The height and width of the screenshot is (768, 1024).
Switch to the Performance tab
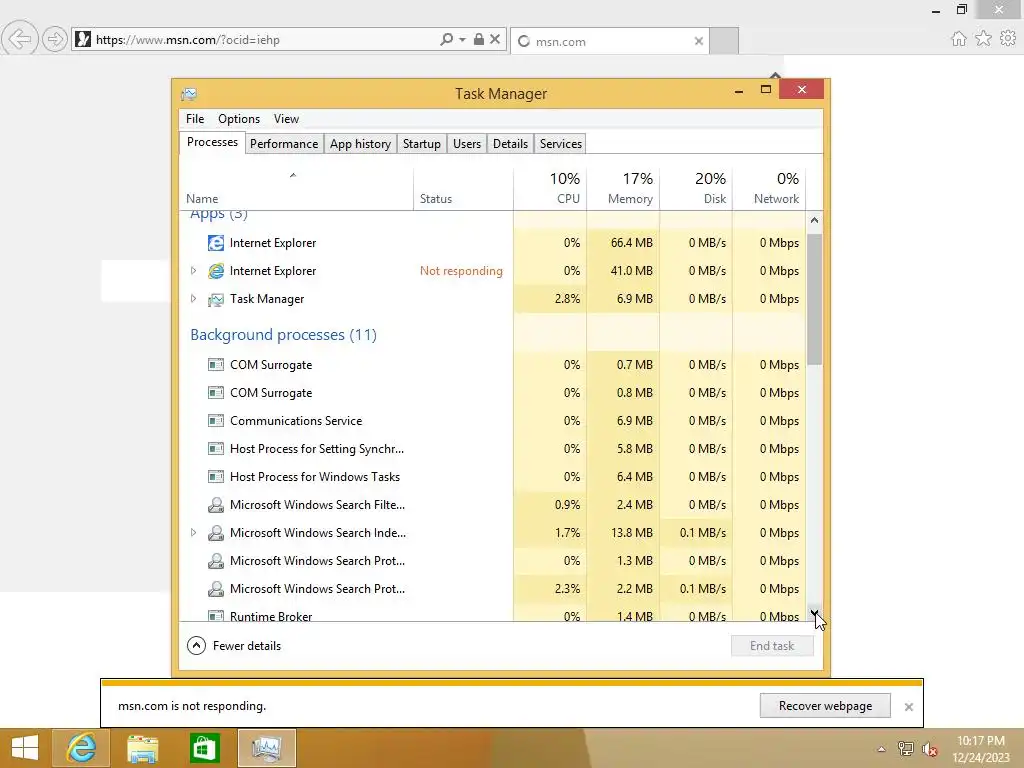click(284, 144)
